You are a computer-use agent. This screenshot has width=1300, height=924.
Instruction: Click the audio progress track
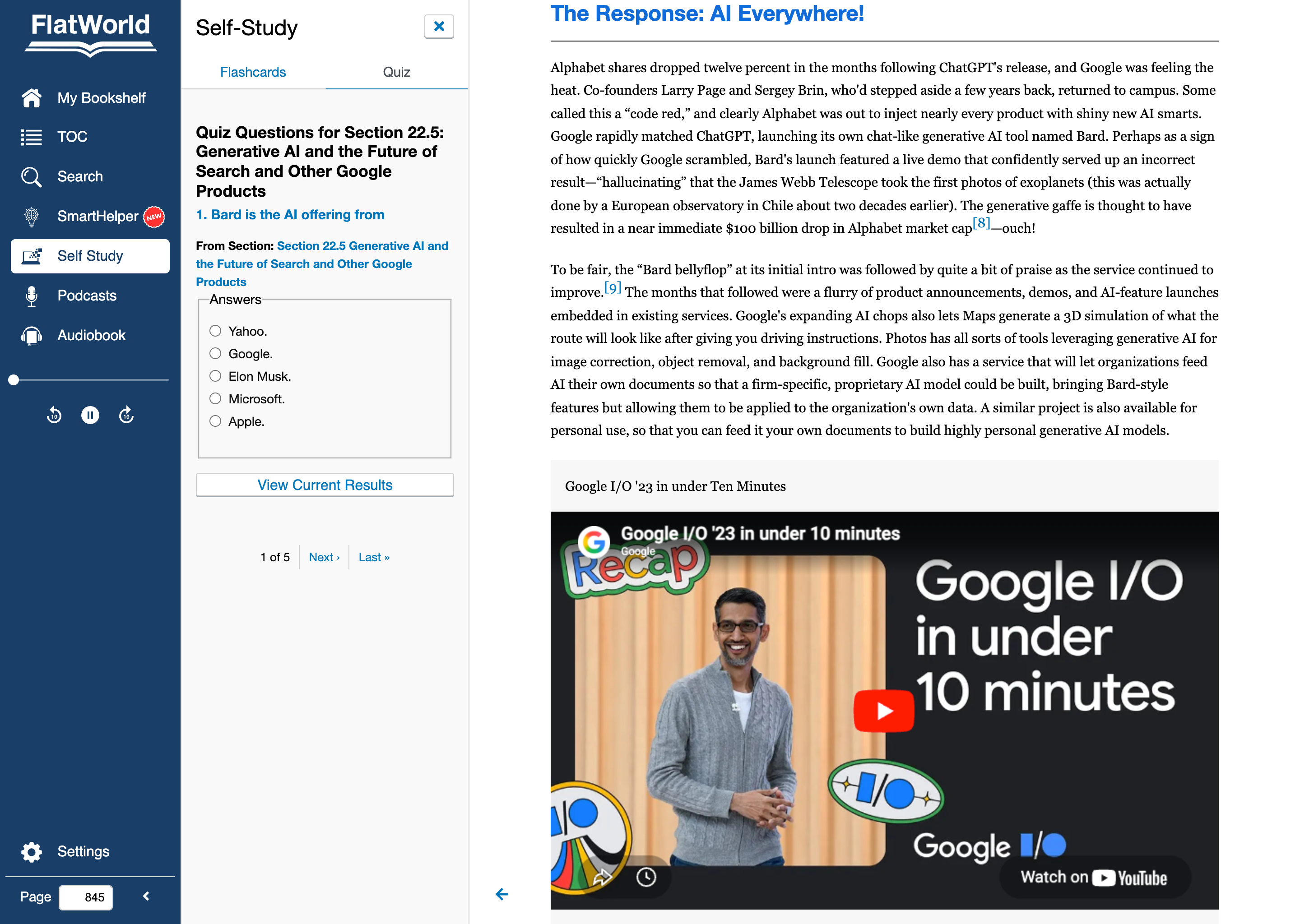90,380
